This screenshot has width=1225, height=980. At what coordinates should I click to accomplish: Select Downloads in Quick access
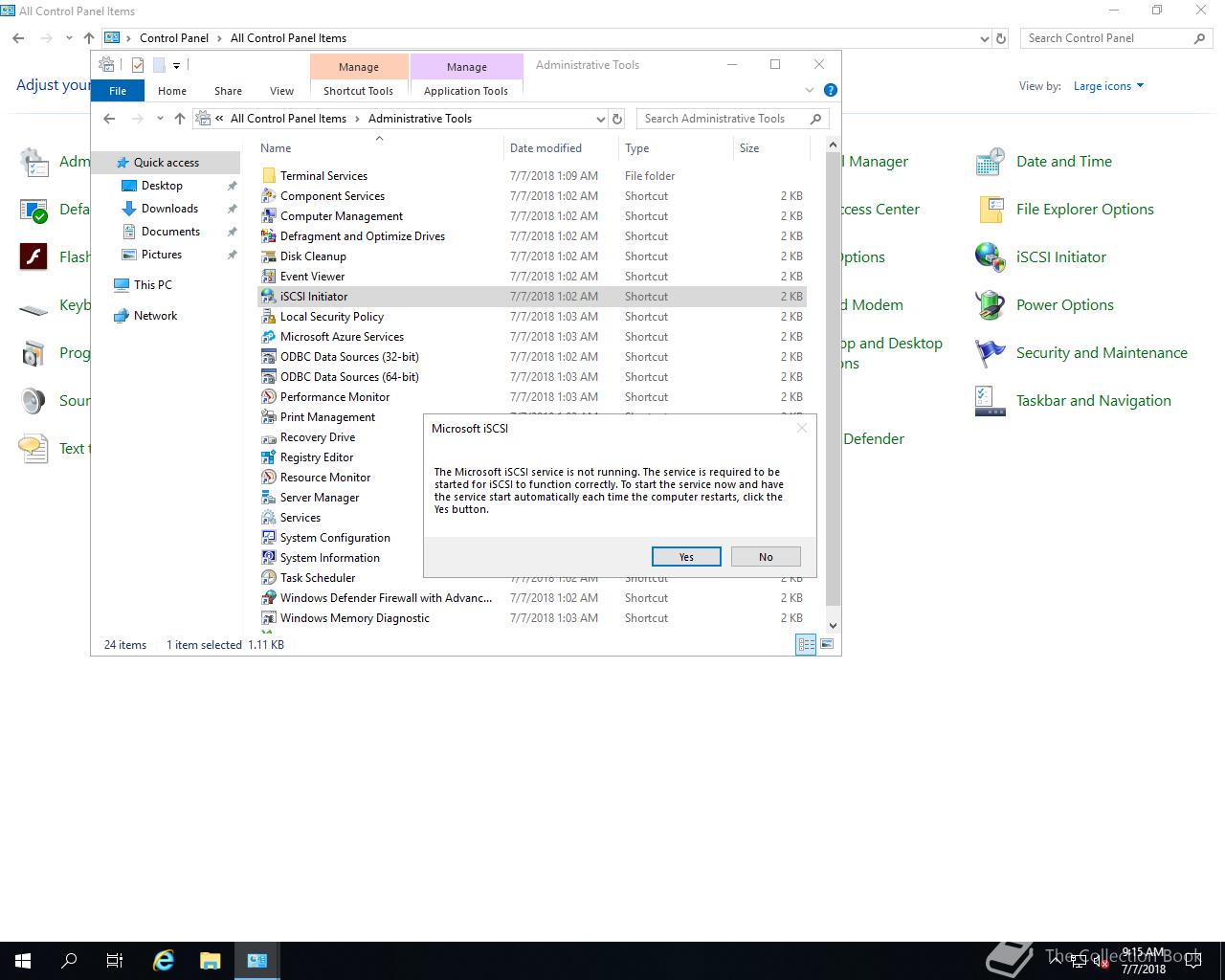[x=169, y=209]
